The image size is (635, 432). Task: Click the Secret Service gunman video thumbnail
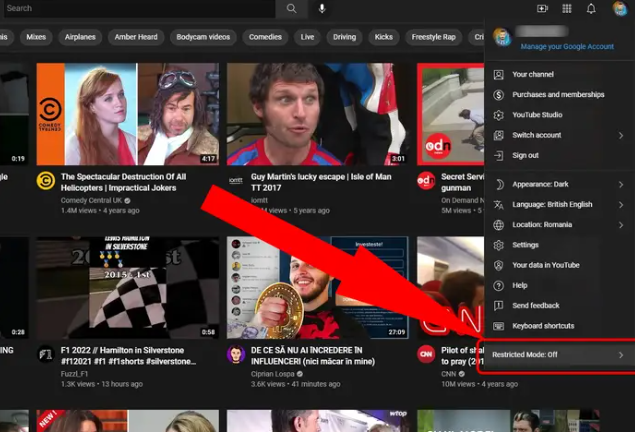[x=451, y=114]
